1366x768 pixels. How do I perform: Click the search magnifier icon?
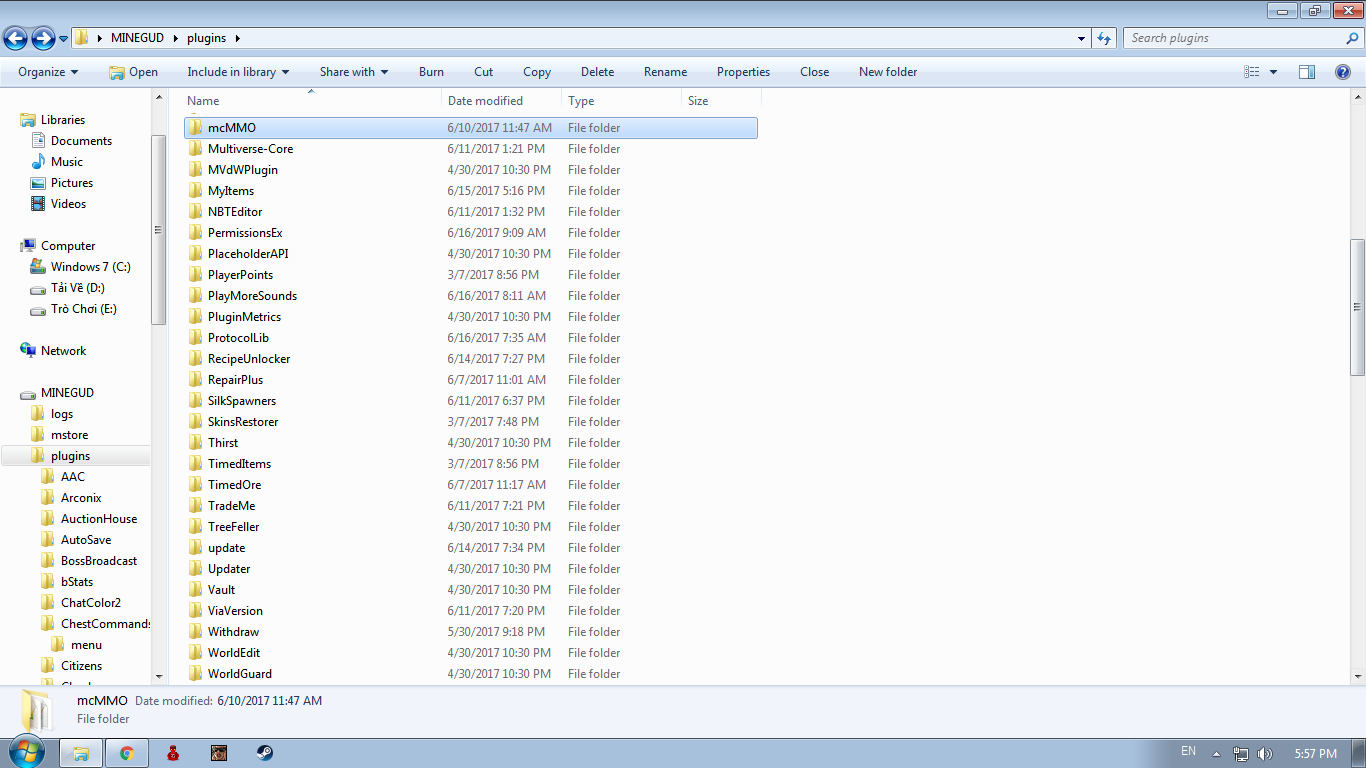click(1353, 38)
